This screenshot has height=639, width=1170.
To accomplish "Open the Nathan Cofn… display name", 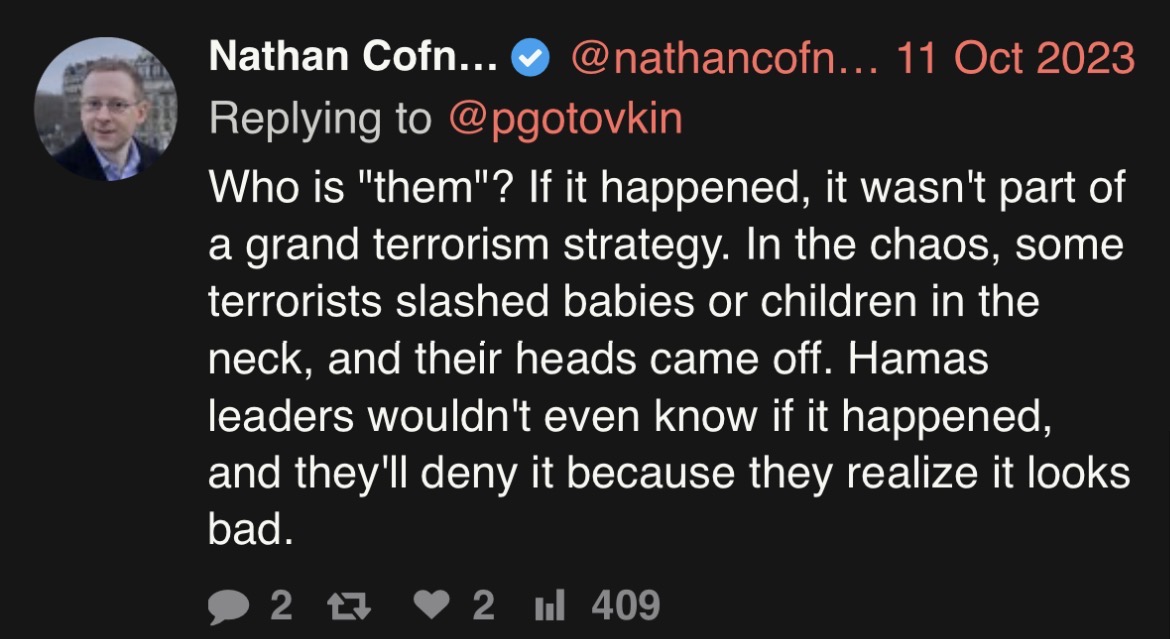I will (x=353, y=57).
